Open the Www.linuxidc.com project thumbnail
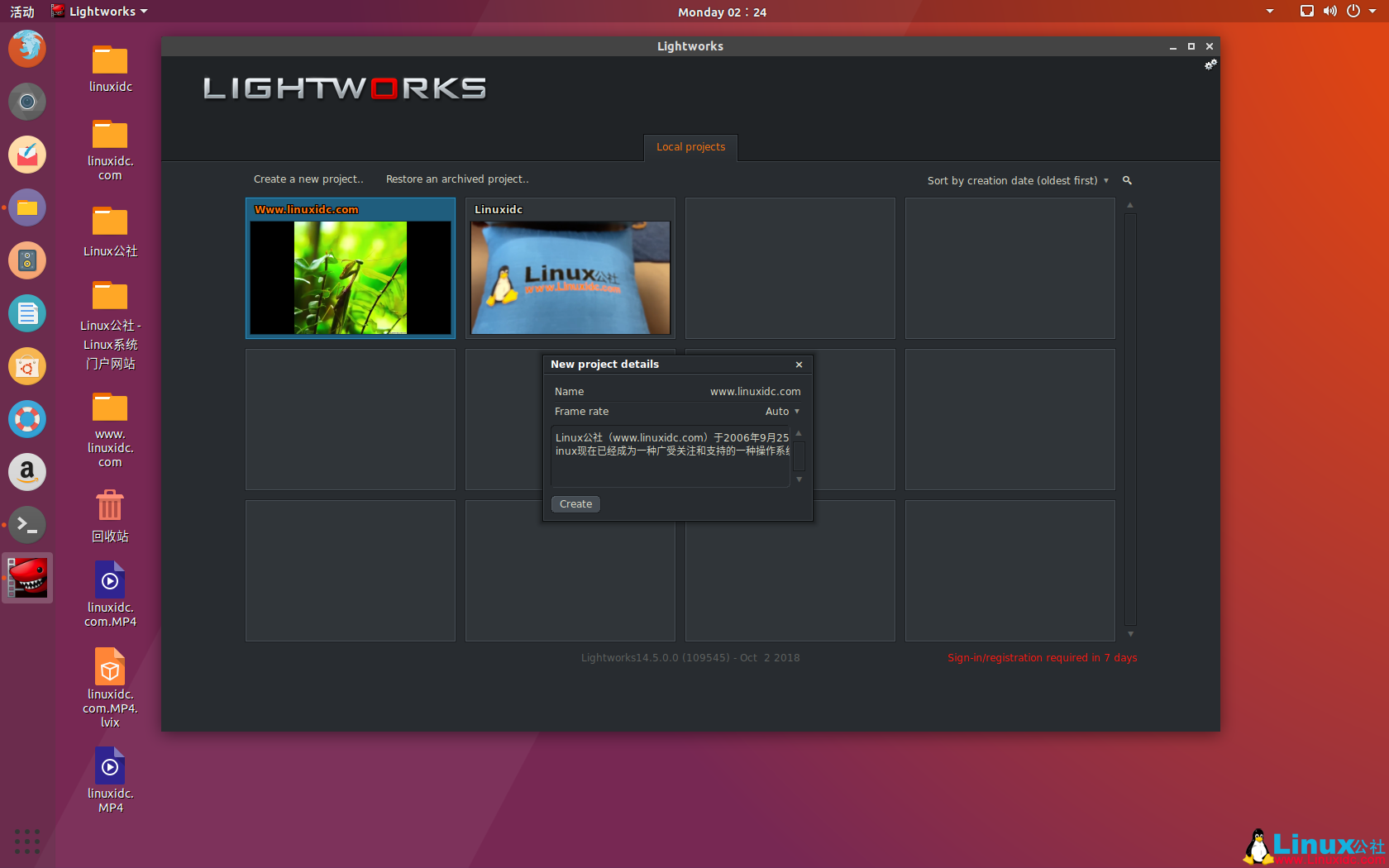Screen dimensions: 1389x868 [351, 277]
